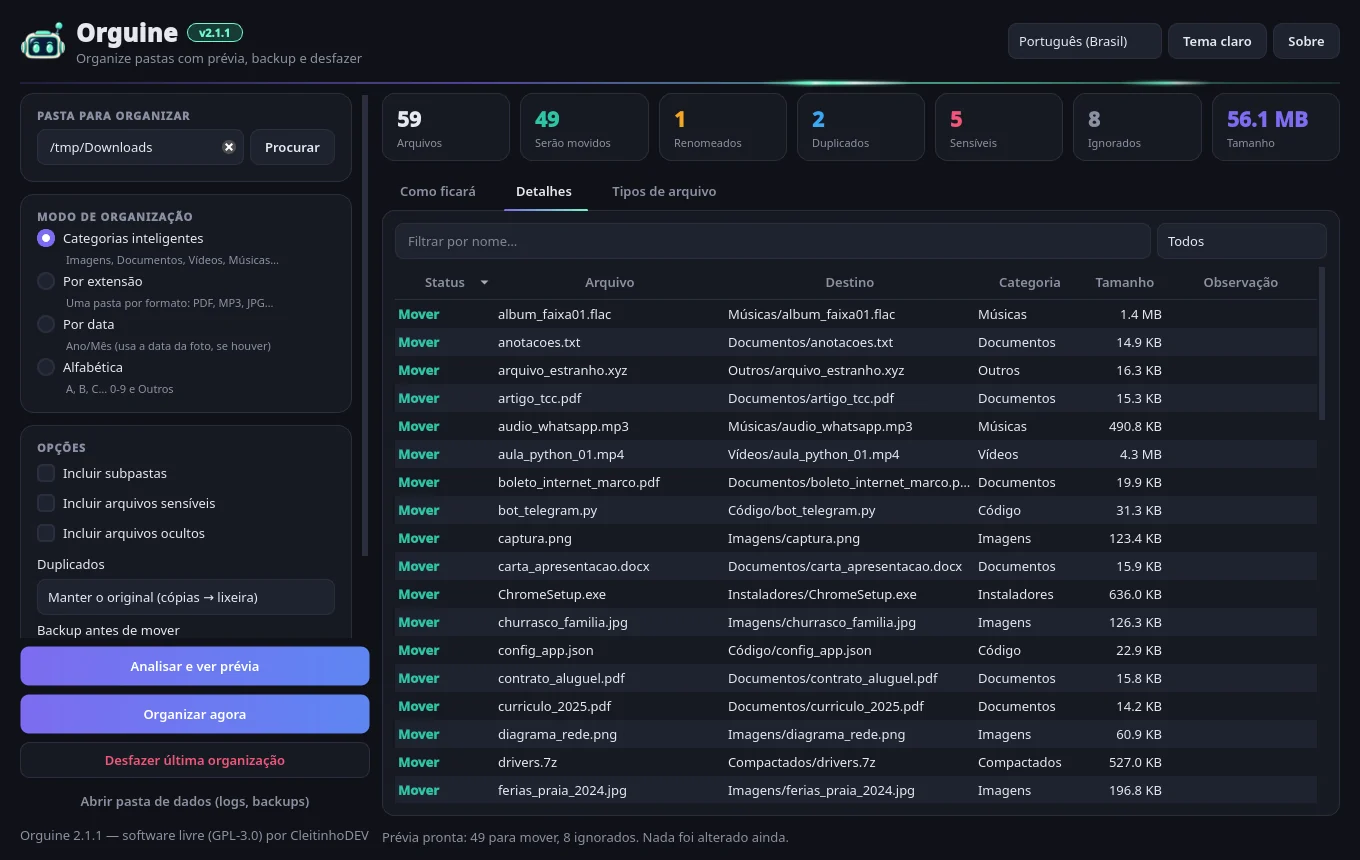Open the Todos status filter dropdown

coord(1241,241)
